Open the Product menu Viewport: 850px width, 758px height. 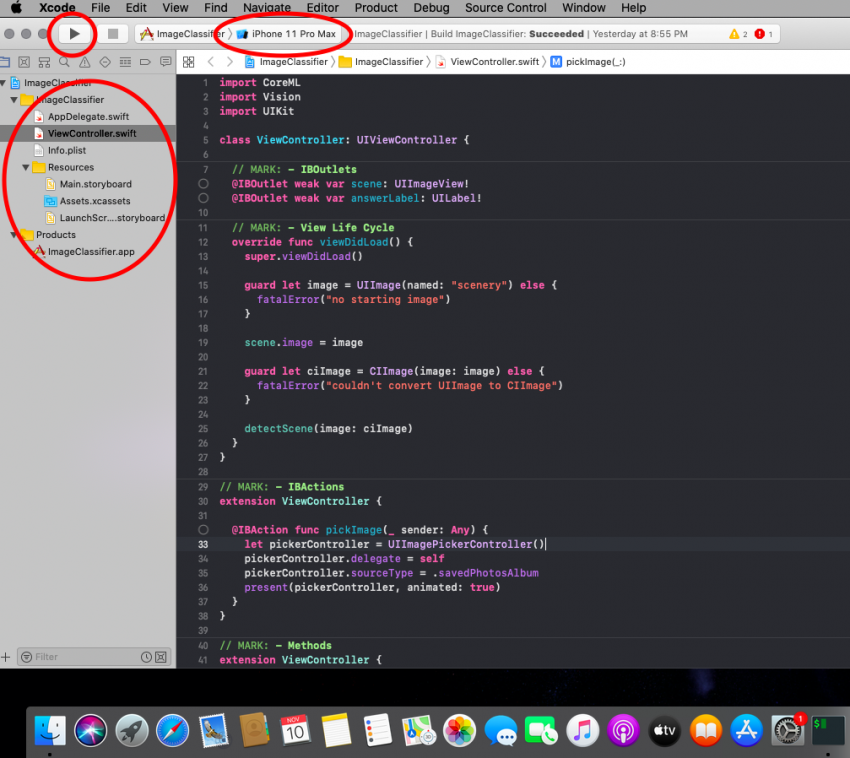click(x=376, y=8)
